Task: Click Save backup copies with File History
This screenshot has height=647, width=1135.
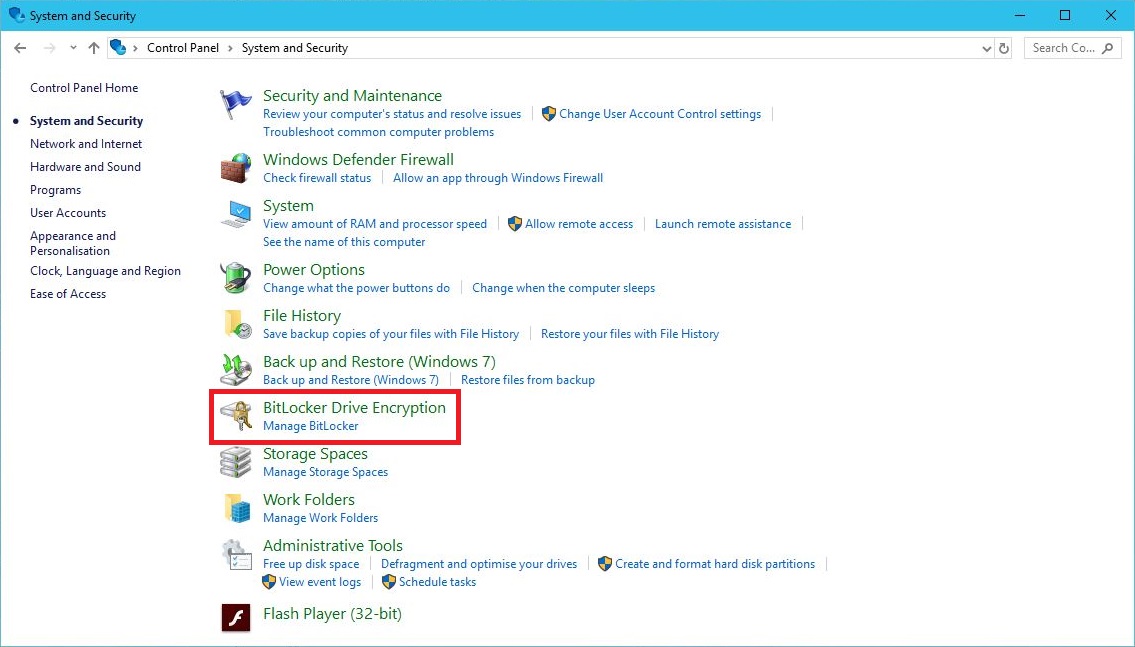Action: coord(391,334)
